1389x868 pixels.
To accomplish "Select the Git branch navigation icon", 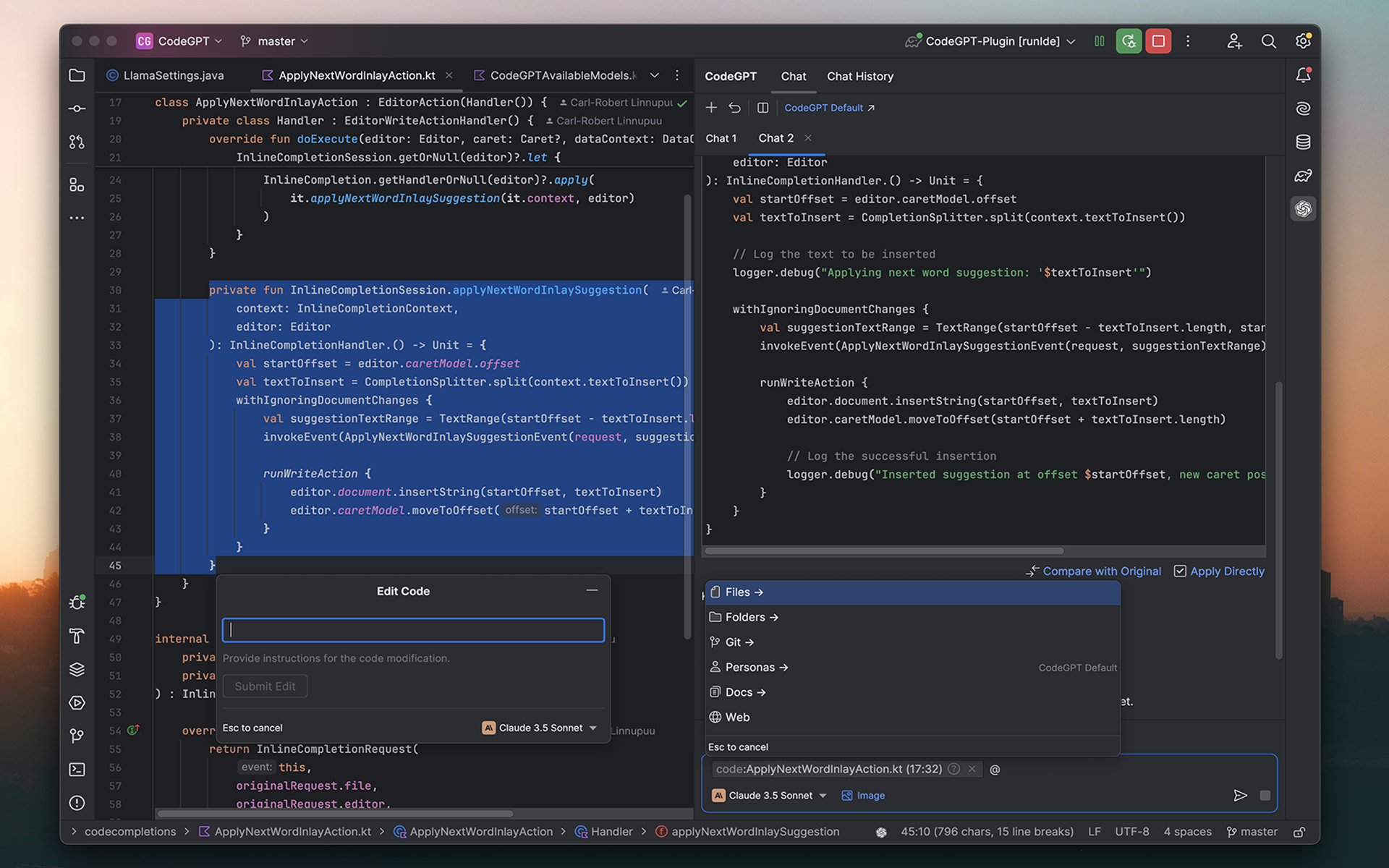I will [x=78, y=735].
